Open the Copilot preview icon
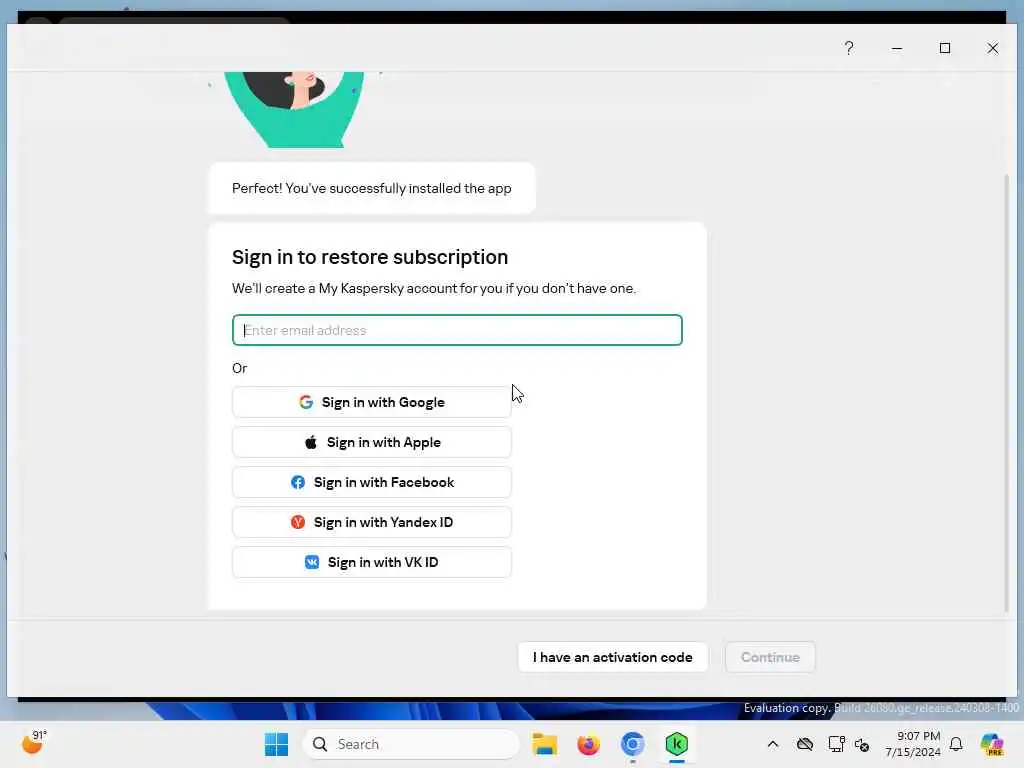This screenshot has width=1024, height=768. pyautogui.click(x=992, y=744)
